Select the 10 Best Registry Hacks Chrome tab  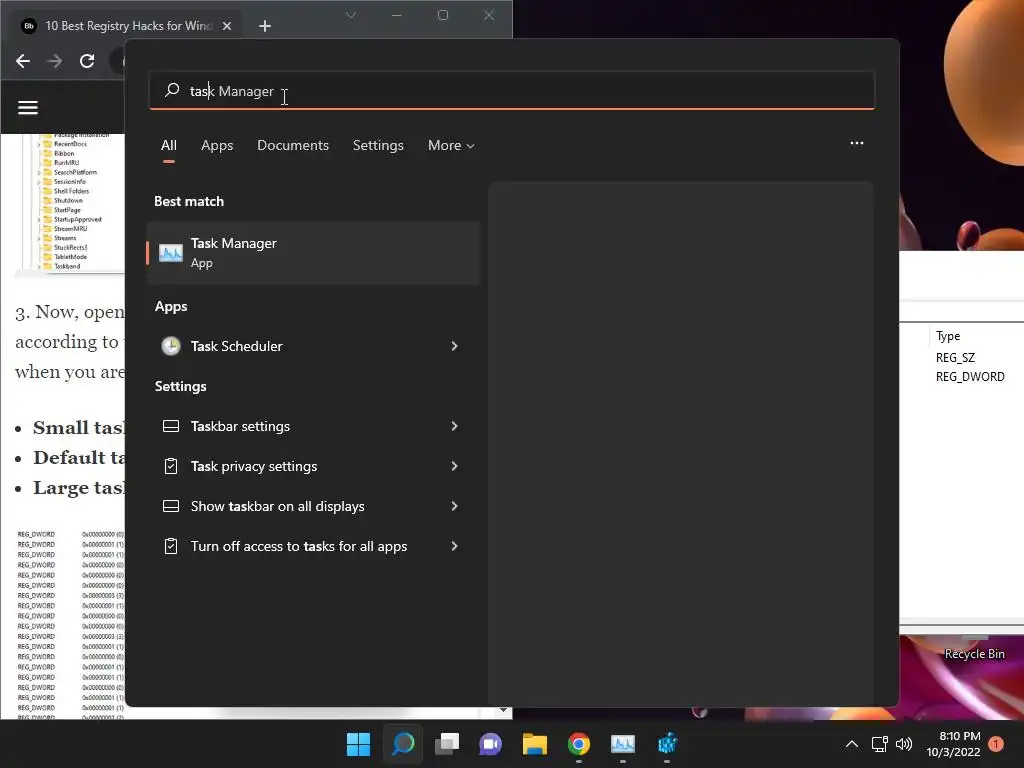(129, 26)
